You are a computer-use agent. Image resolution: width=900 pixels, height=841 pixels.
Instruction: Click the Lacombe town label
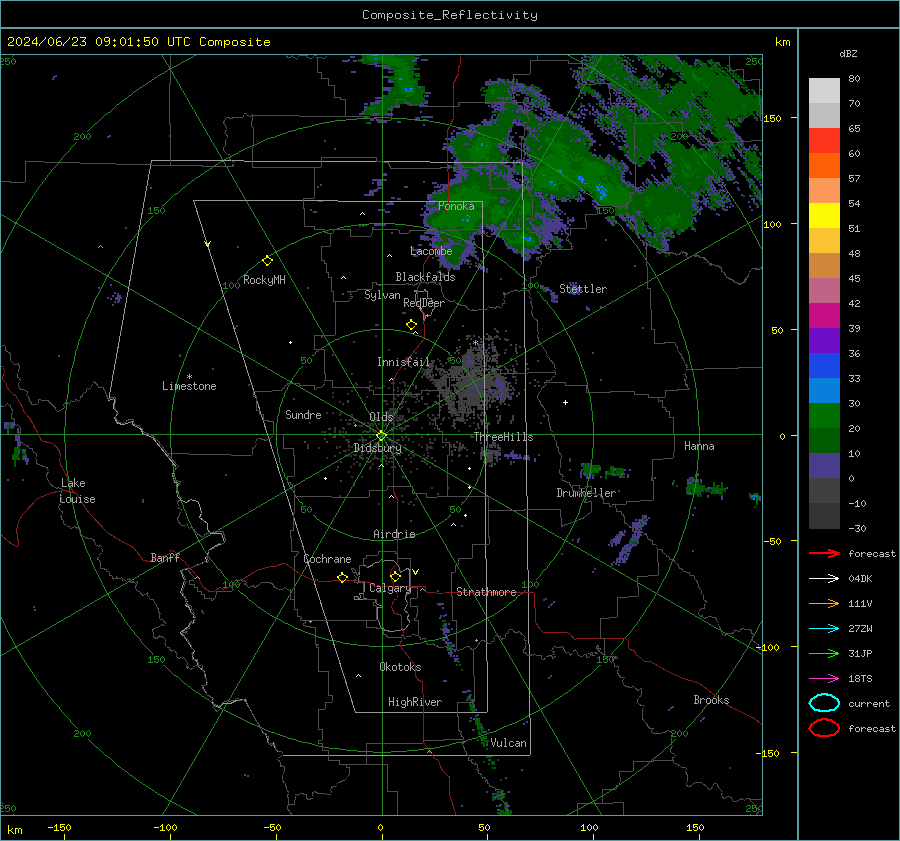tap(431, 251)
